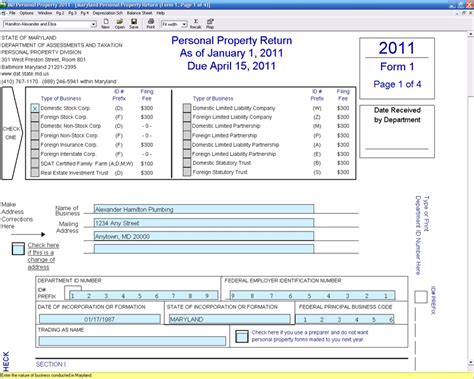474x379 pixels.
Task: Check the Foreign Non-Stock Corp. box
Action: pos(35,135)
